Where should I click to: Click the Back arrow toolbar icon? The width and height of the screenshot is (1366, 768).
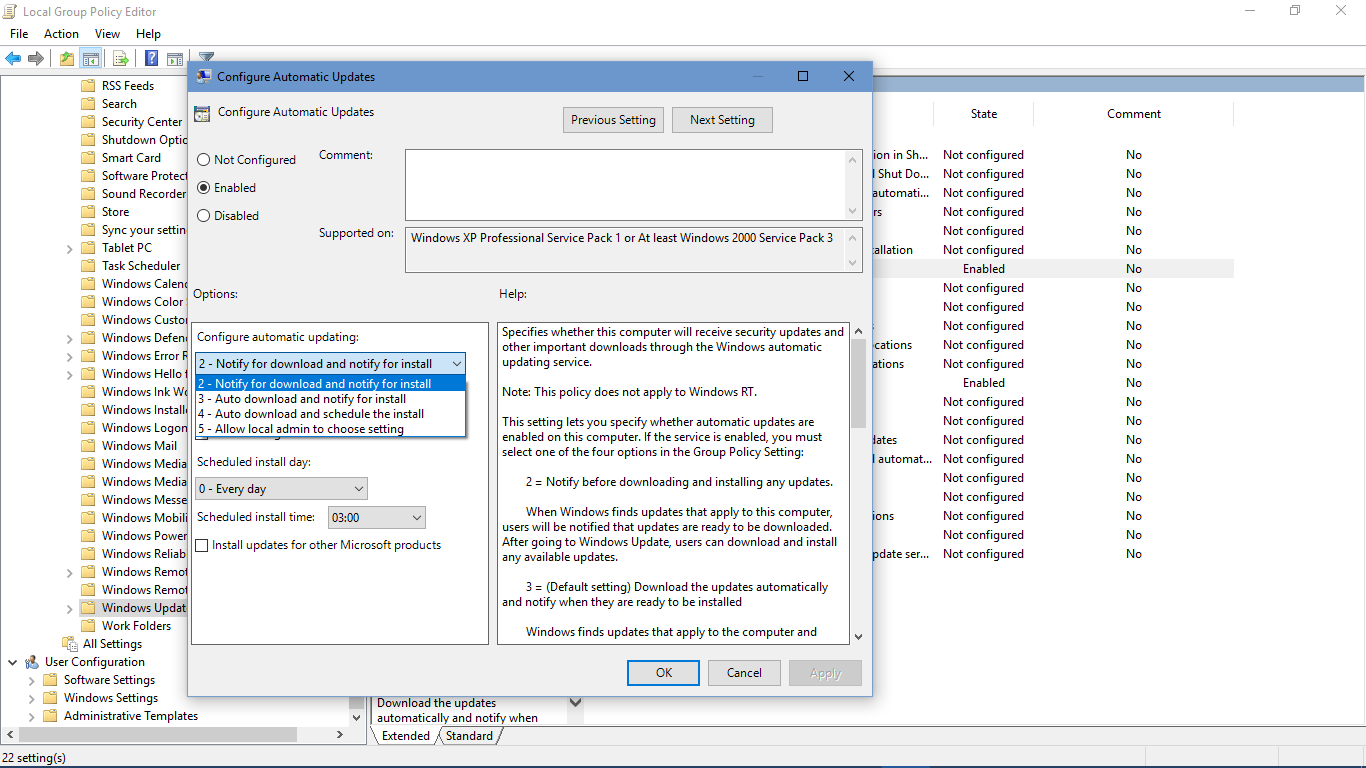[13, 59]
